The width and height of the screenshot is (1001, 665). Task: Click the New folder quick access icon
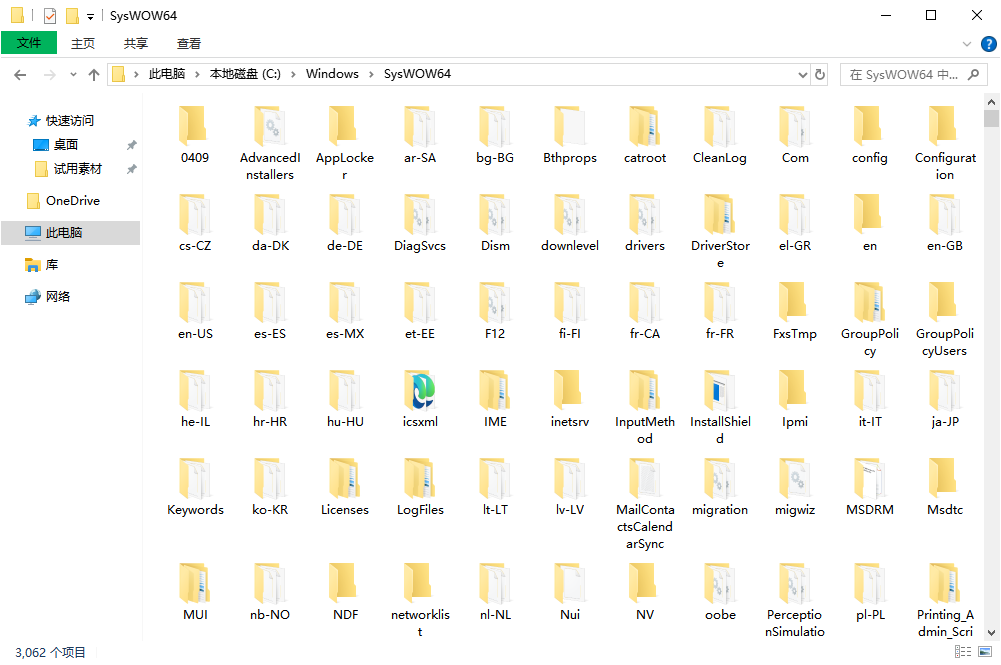tap(73, 16)
